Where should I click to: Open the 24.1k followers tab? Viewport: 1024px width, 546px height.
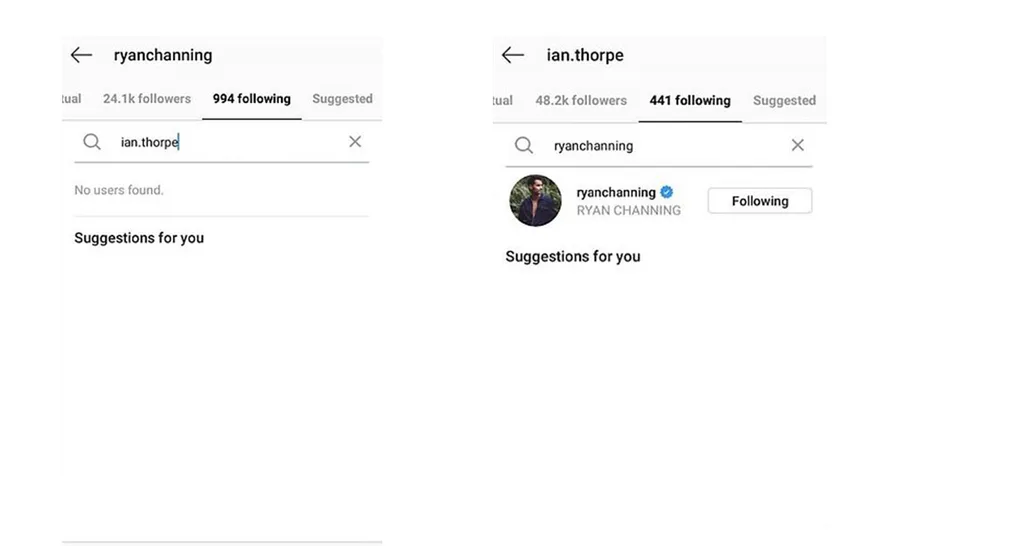click(146, 99)
